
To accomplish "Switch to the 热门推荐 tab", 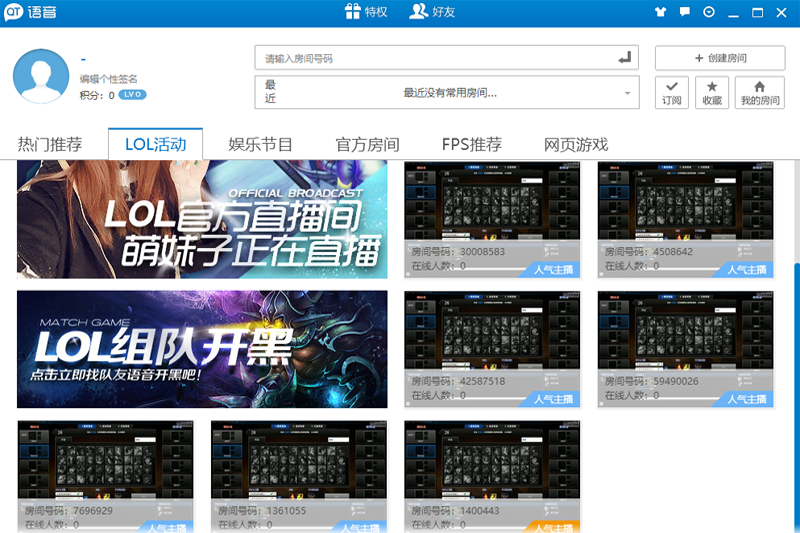I will 50,144.
